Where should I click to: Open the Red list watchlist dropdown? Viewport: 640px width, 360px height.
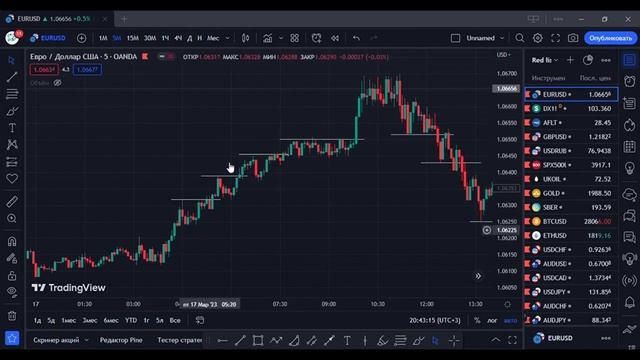click(x=544, y=60)
